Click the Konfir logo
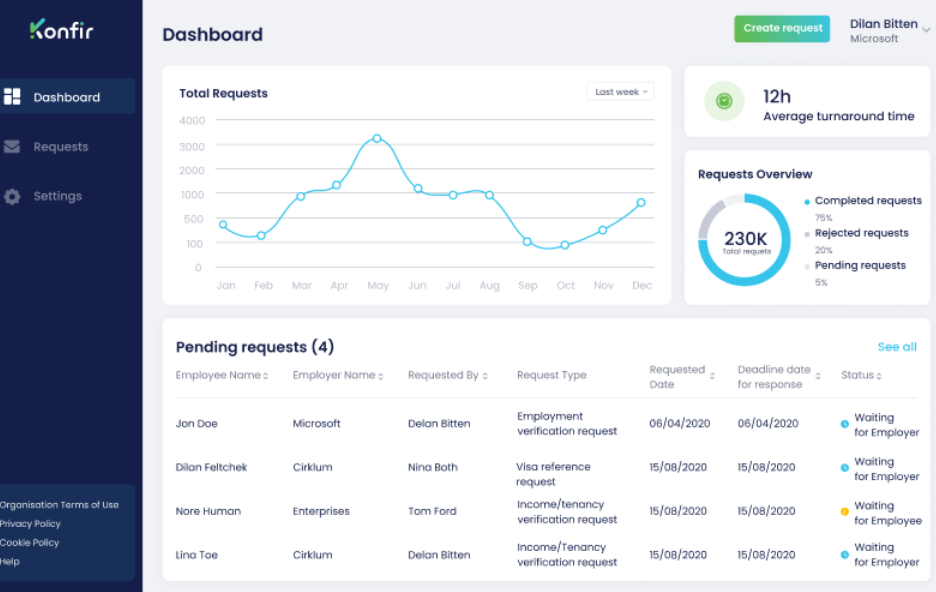The width and height of the screenshot is (936, 592). (61, 30)
